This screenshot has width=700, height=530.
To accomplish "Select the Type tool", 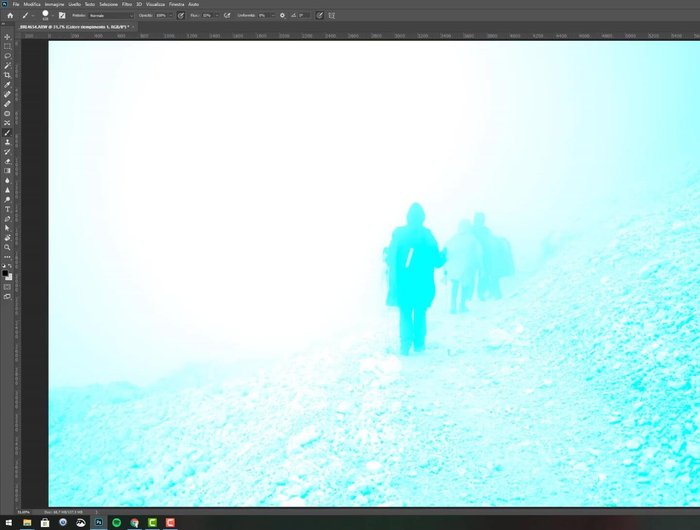I will coord(7,209).
